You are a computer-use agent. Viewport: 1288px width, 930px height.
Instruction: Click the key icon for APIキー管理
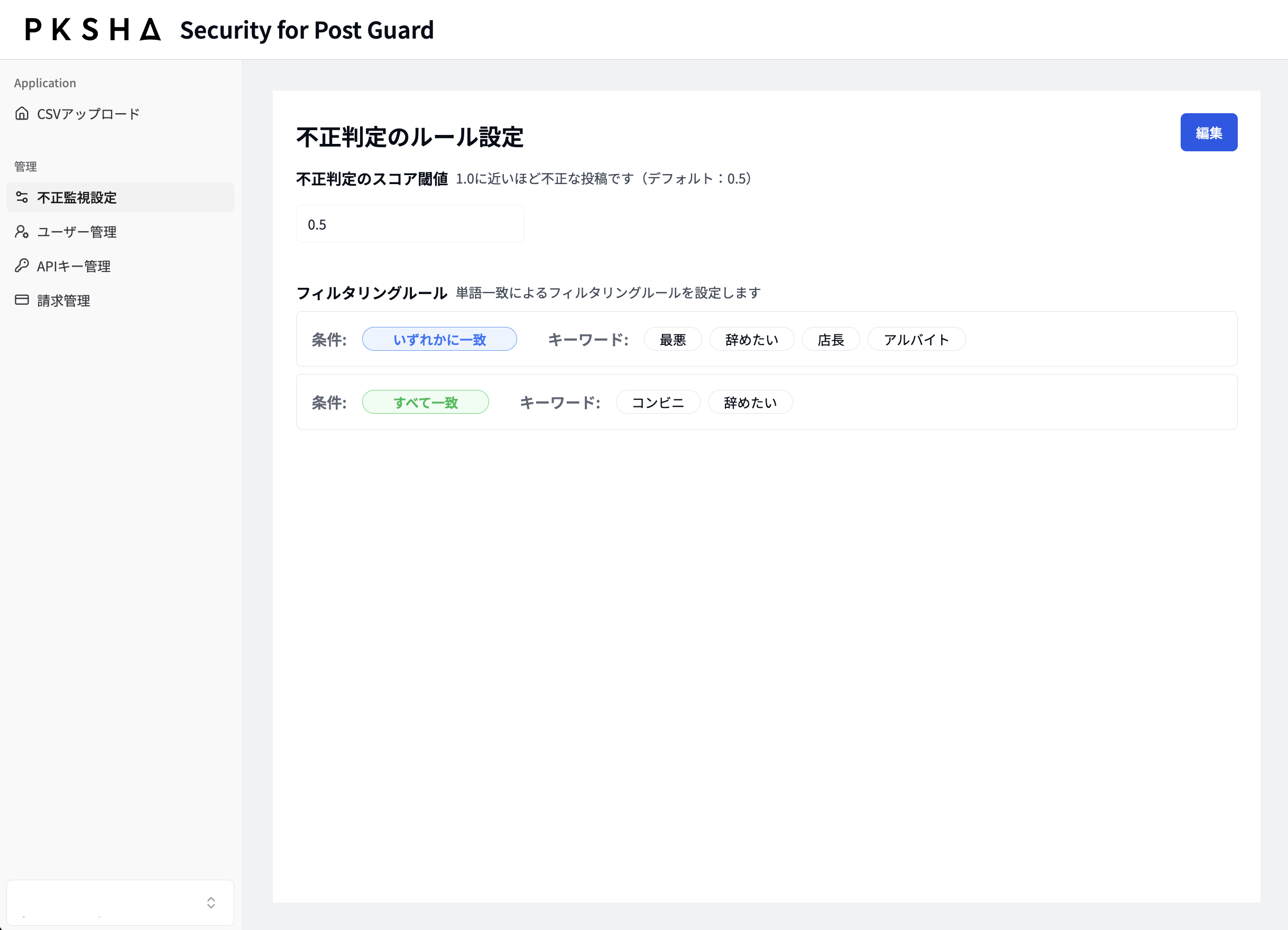click(x=22, y=266)
